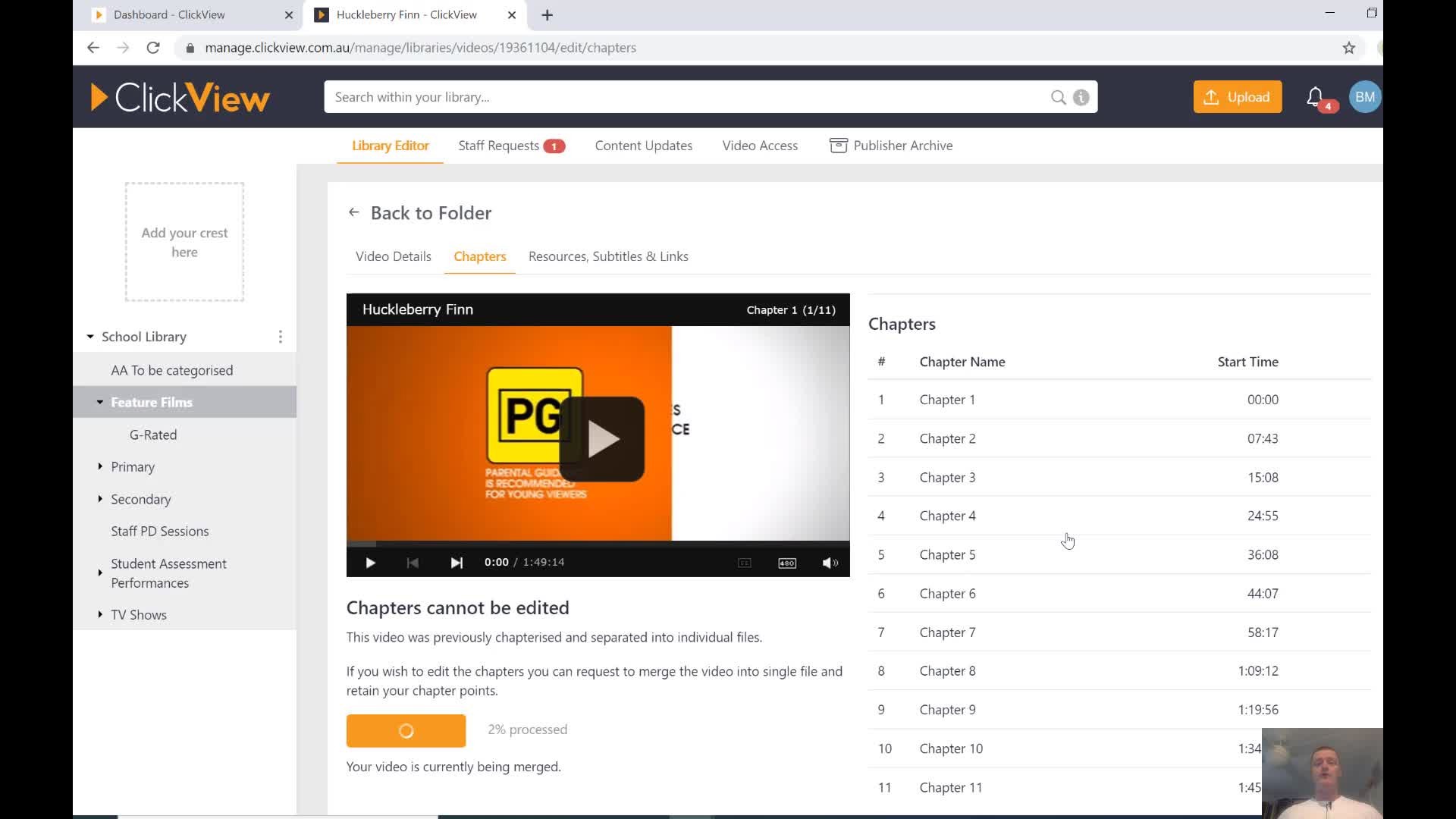Select Chapter 3 row
Image resolution: width=1456 pixels, height=819 pixels.
(1119, 477)
